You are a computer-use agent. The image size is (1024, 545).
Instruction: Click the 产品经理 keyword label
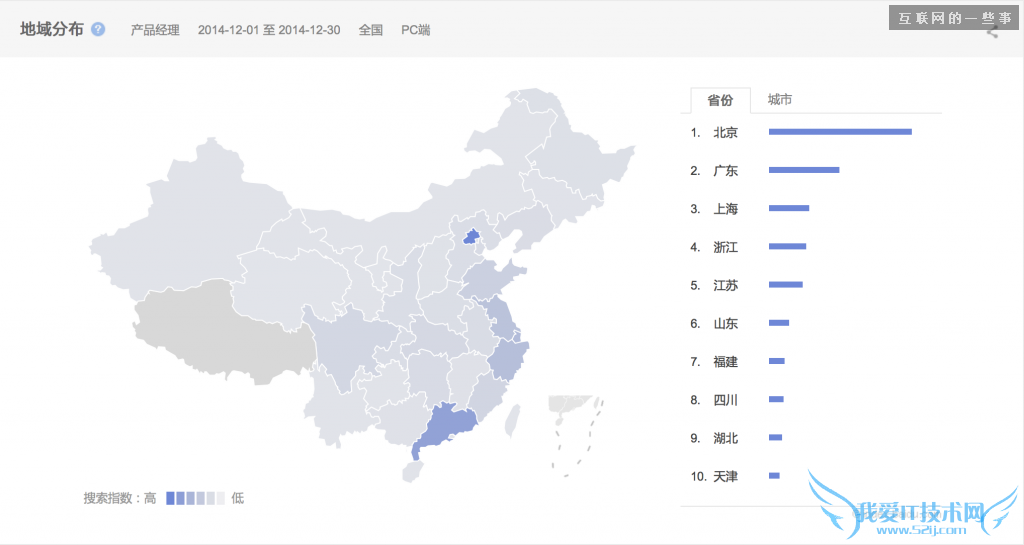coord(155,30)
